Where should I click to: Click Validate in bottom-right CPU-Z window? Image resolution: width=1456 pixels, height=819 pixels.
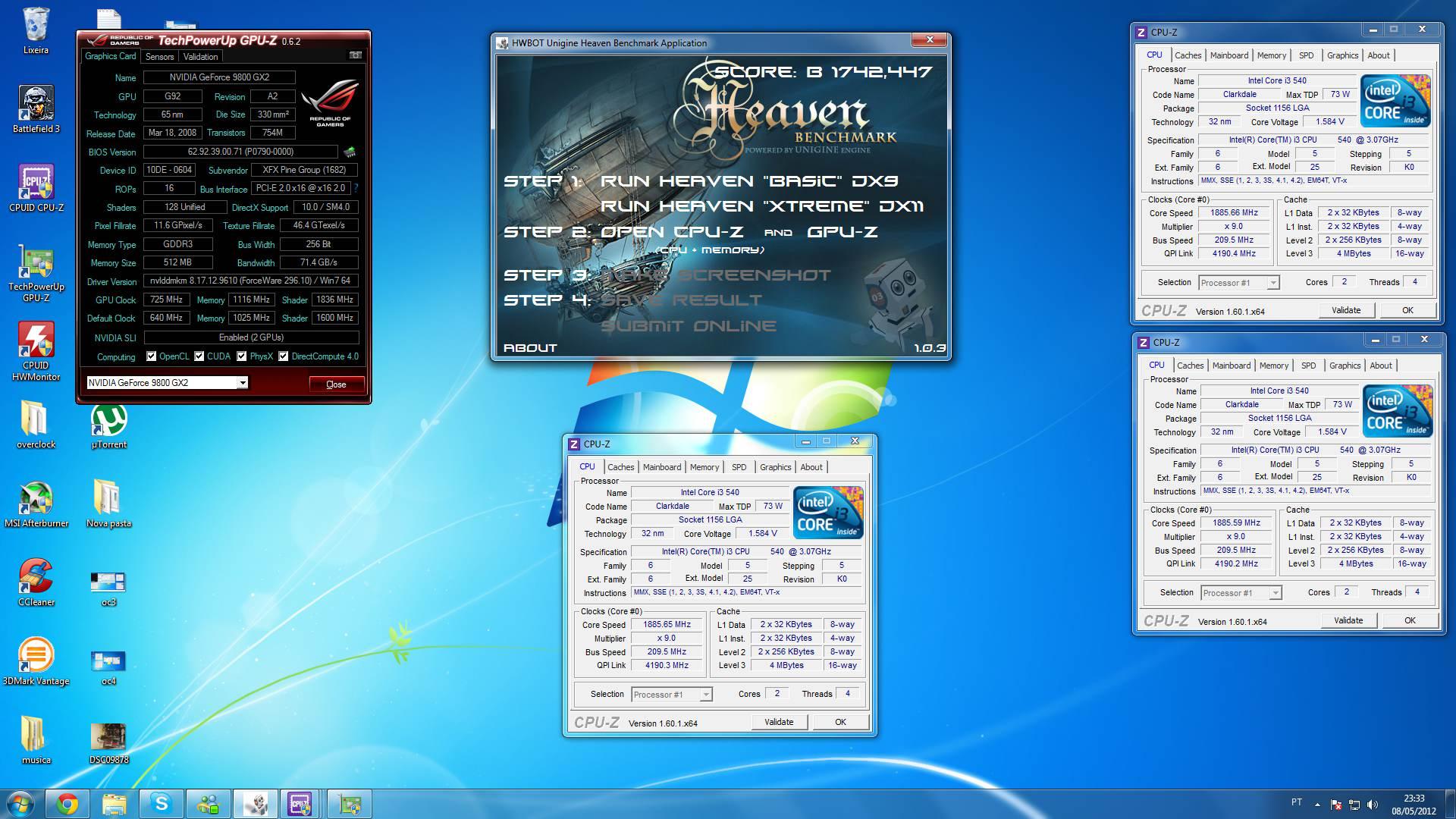click(1348, 620)
